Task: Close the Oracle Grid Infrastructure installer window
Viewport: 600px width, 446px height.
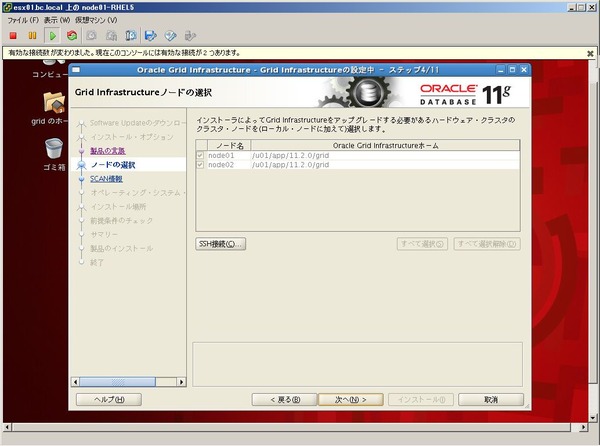Action: [x=524, y=70]
